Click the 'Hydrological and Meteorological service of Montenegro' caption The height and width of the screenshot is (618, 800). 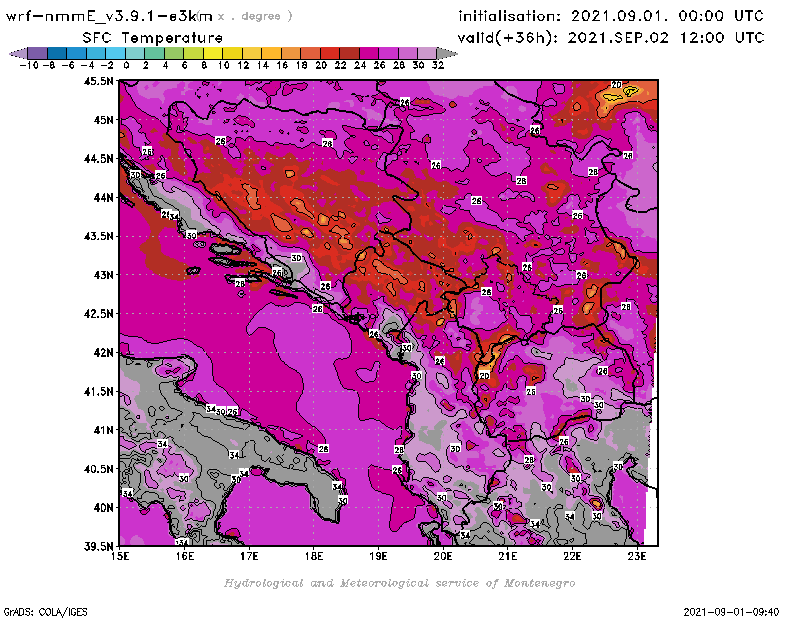coord(399,583)
